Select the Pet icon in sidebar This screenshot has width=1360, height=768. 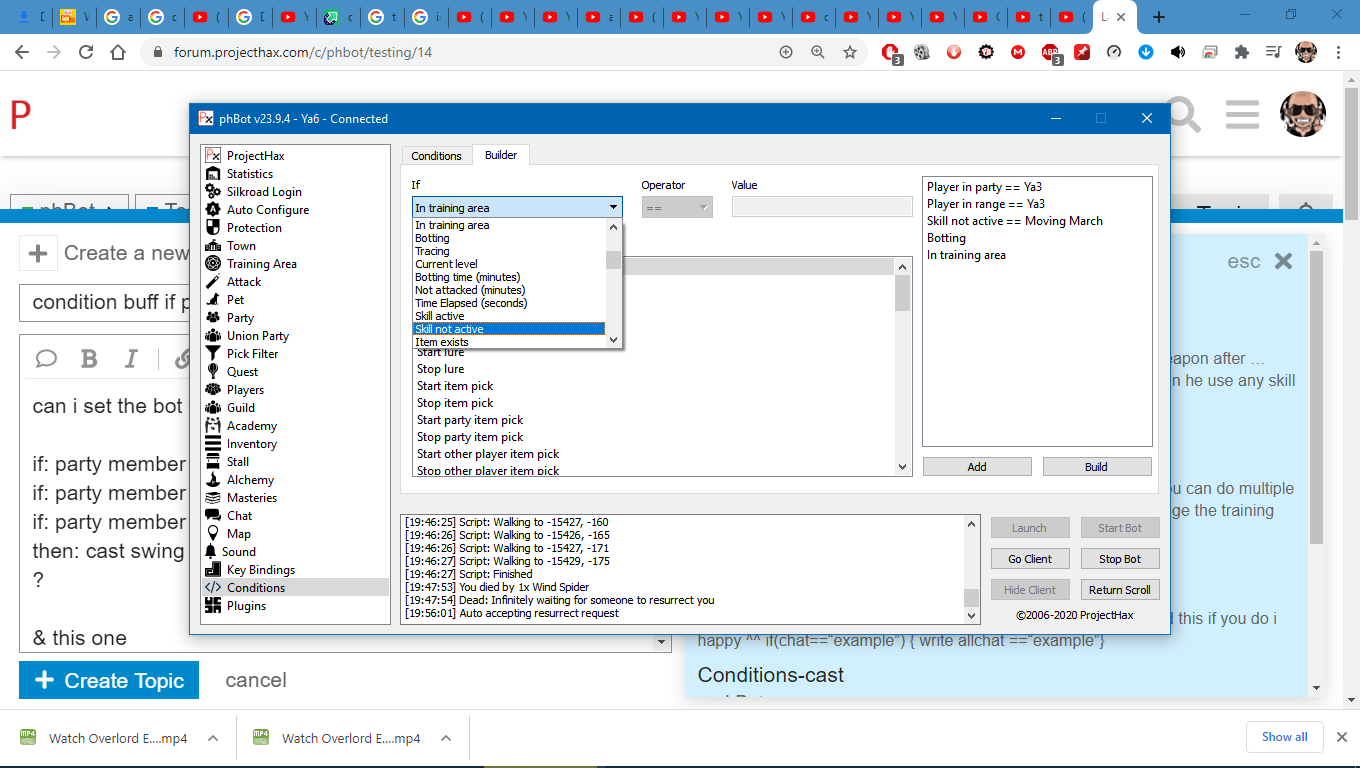click(x=212, y=300)
